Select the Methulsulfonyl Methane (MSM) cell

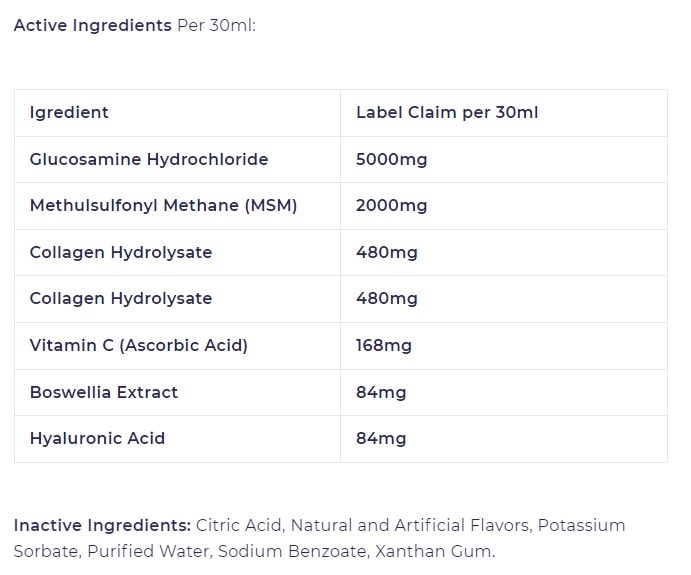point(163,206)
